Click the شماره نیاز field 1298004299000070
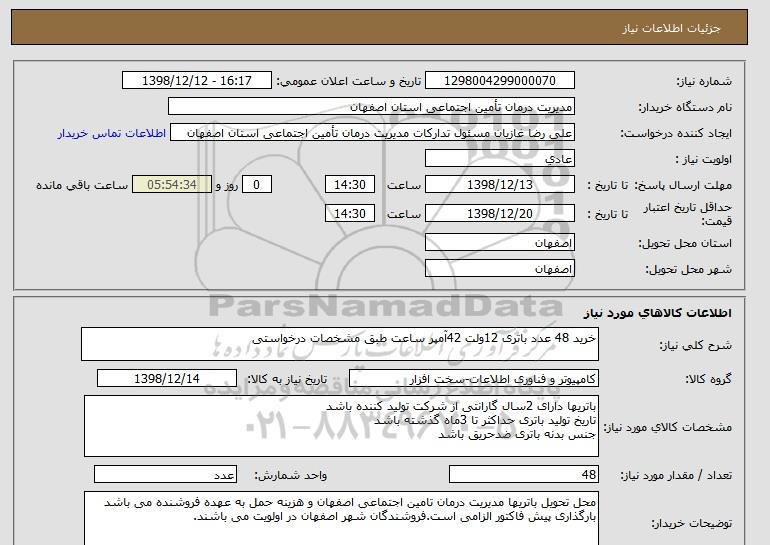770x545 pixels. (499, 81)
